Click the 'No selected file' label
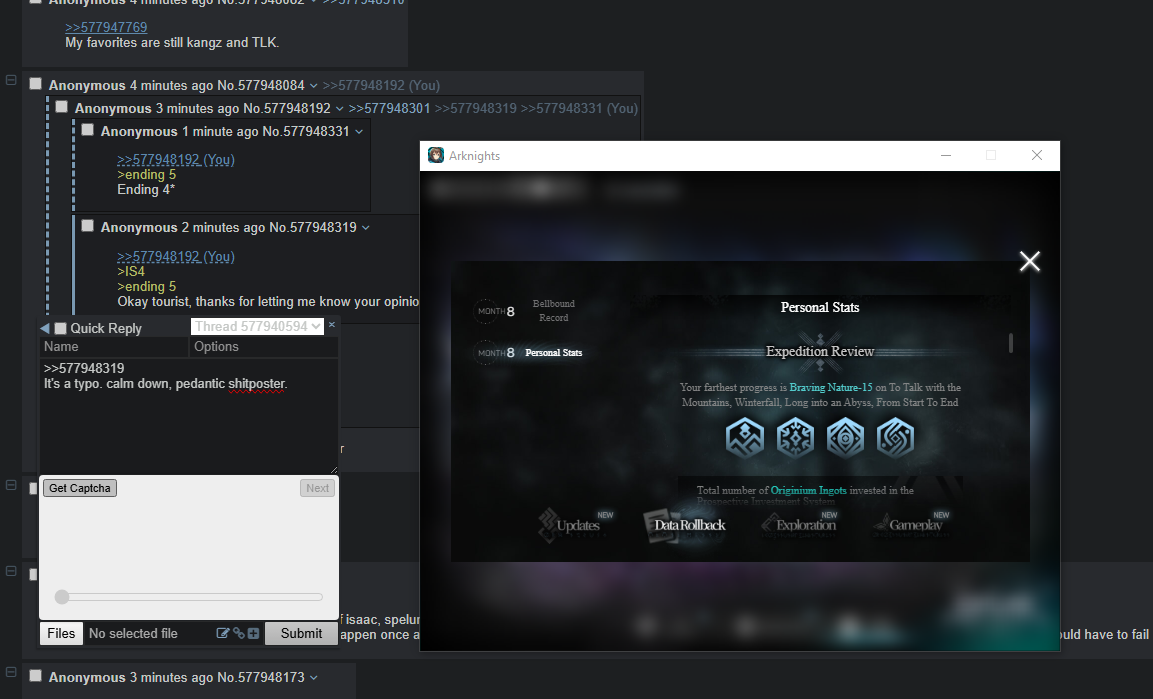Image resolution: width=1153 pixels, height=699 pixels. point(133,634)
